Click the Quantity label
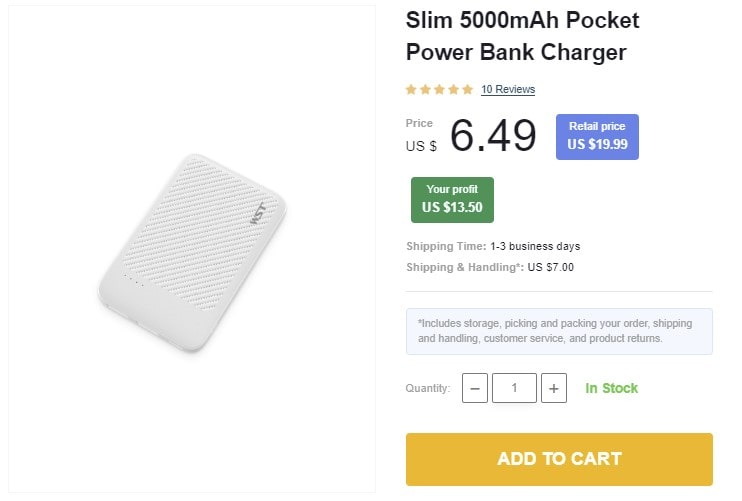The width and height of the screenshot is (742, 501). tap(428, 388)
